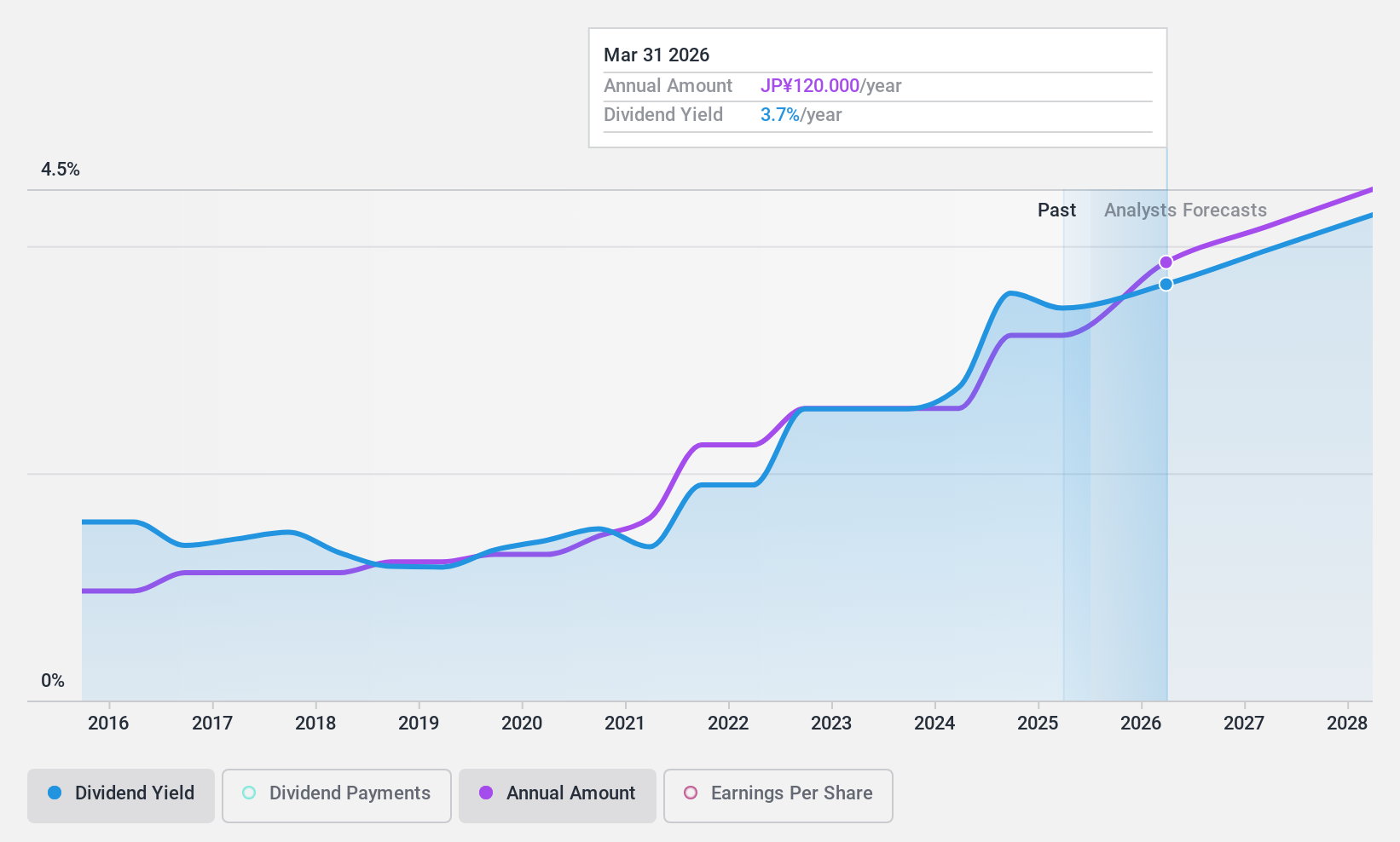Click the 2019 x-axis label
Screen dimensions: 1400x842
pyautogui.click(x=419, y=723)
